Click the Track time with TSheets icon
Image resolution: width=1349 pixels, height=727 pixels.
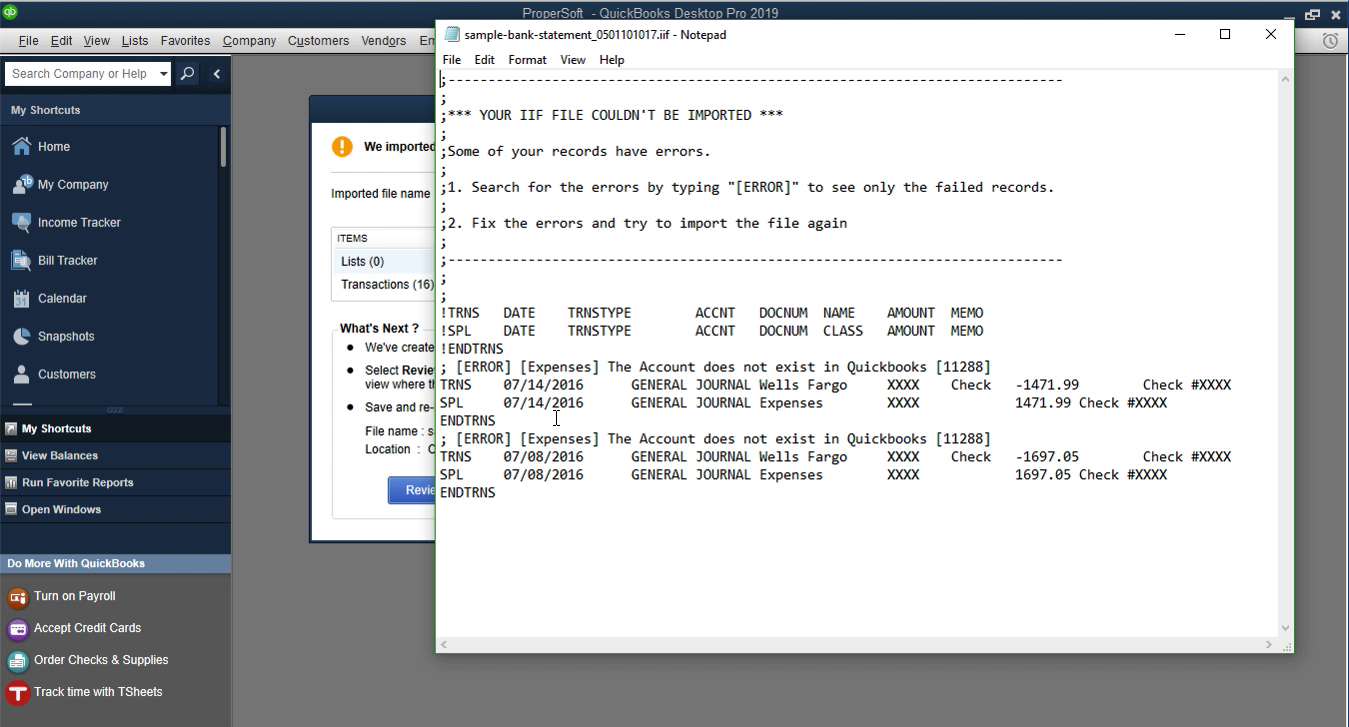click(x=17, y=693)
